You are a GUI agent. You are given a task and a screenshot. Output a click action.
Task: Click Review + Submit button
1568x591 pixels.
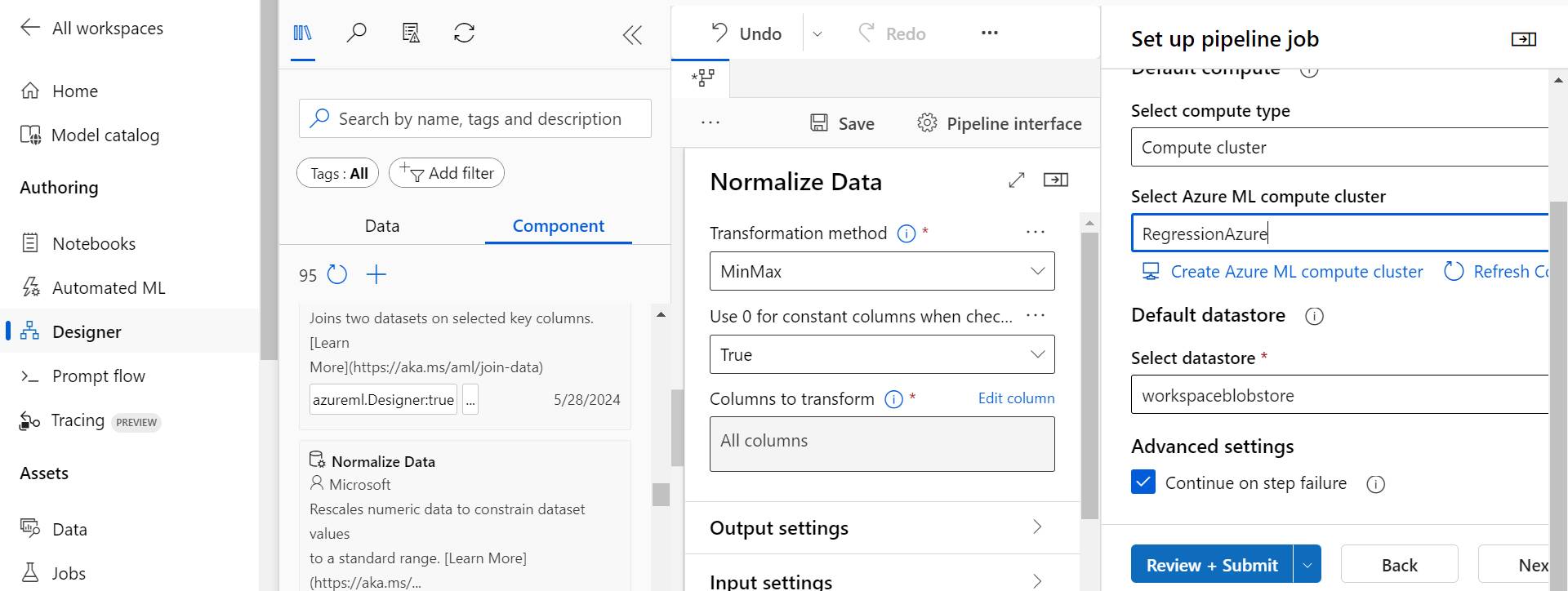1212,565
